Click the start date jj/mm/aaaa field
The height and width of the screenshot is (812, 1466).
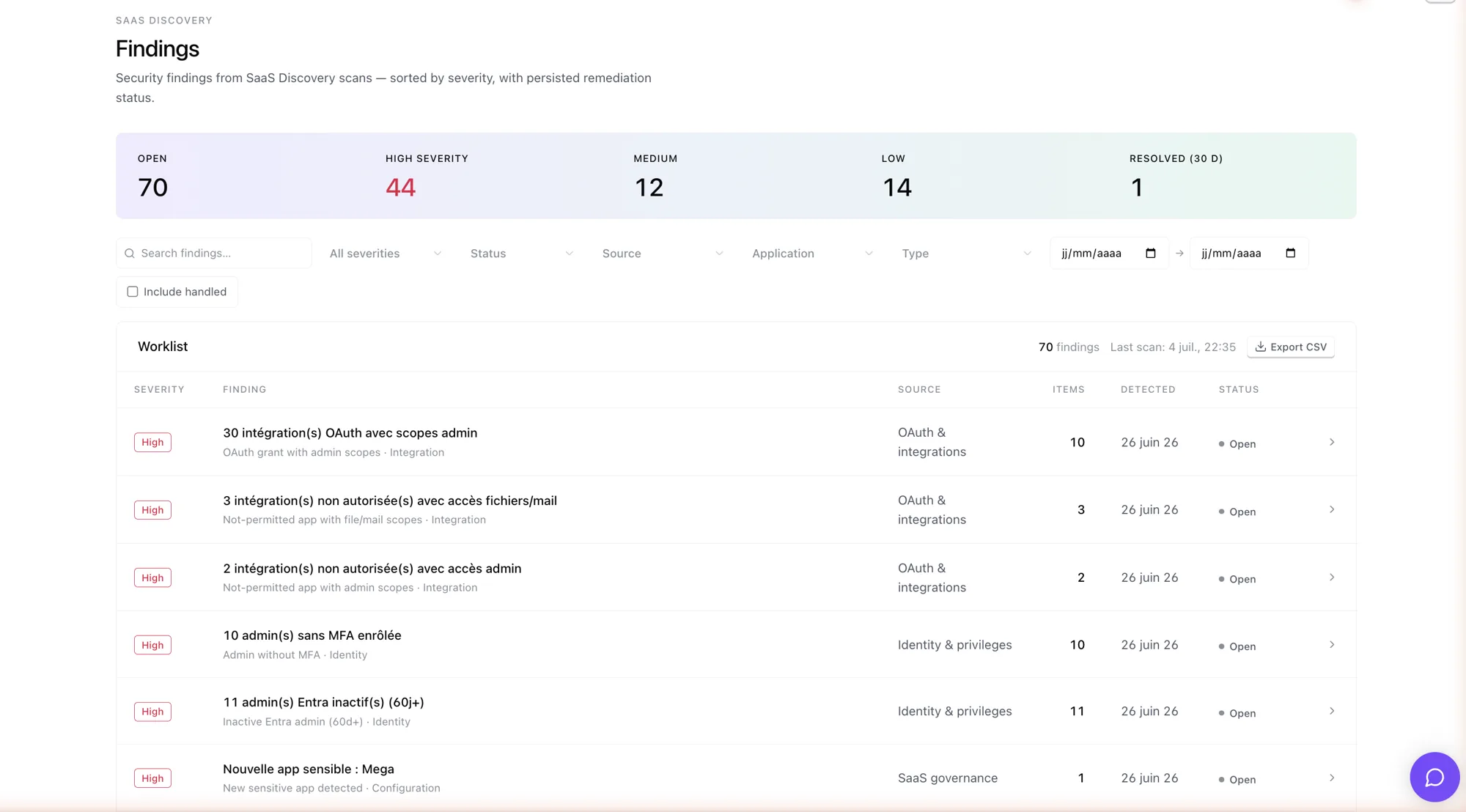[x=1109, y=254]
